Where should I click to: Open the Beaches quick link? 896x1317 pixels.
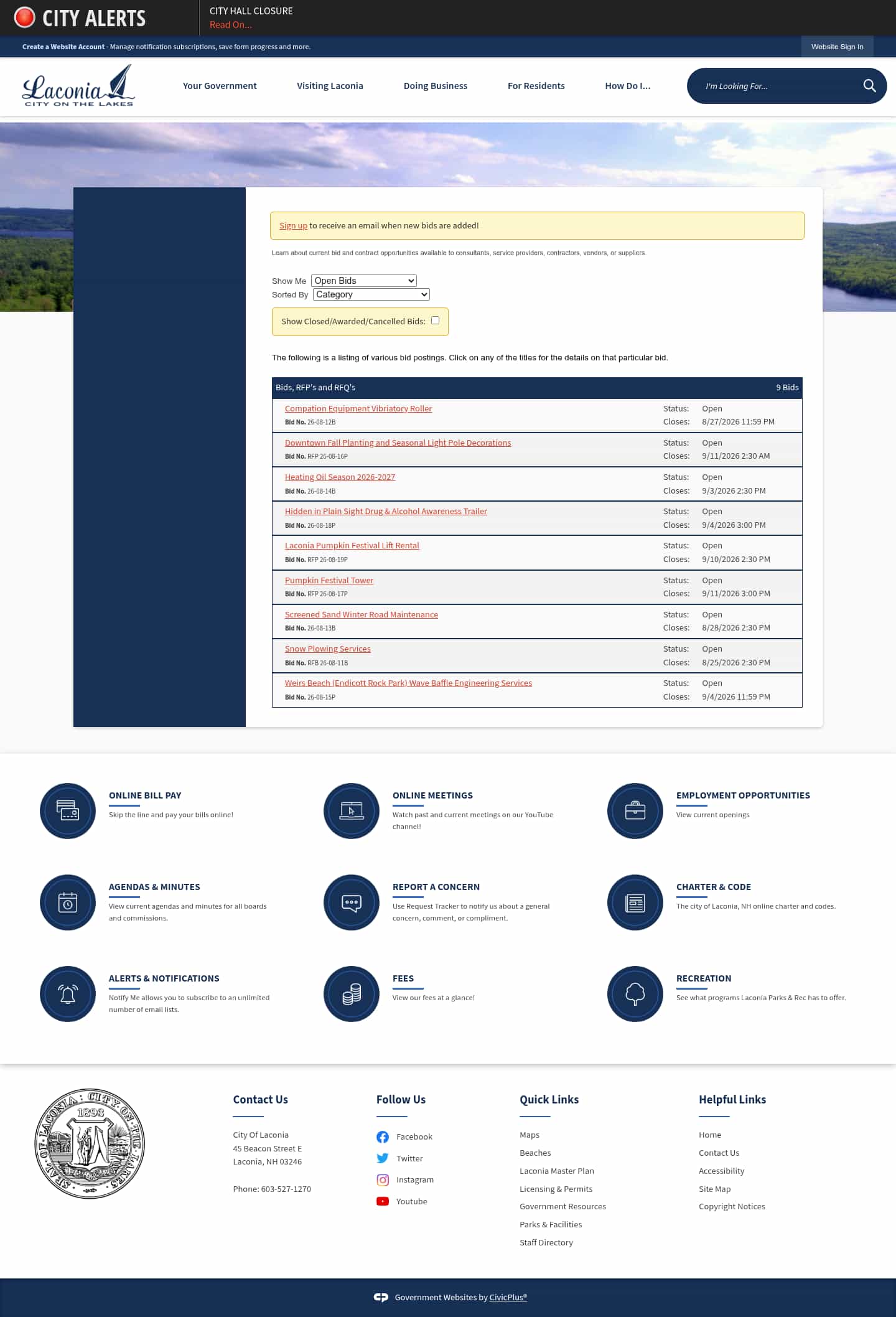(x=535, y=1153)
